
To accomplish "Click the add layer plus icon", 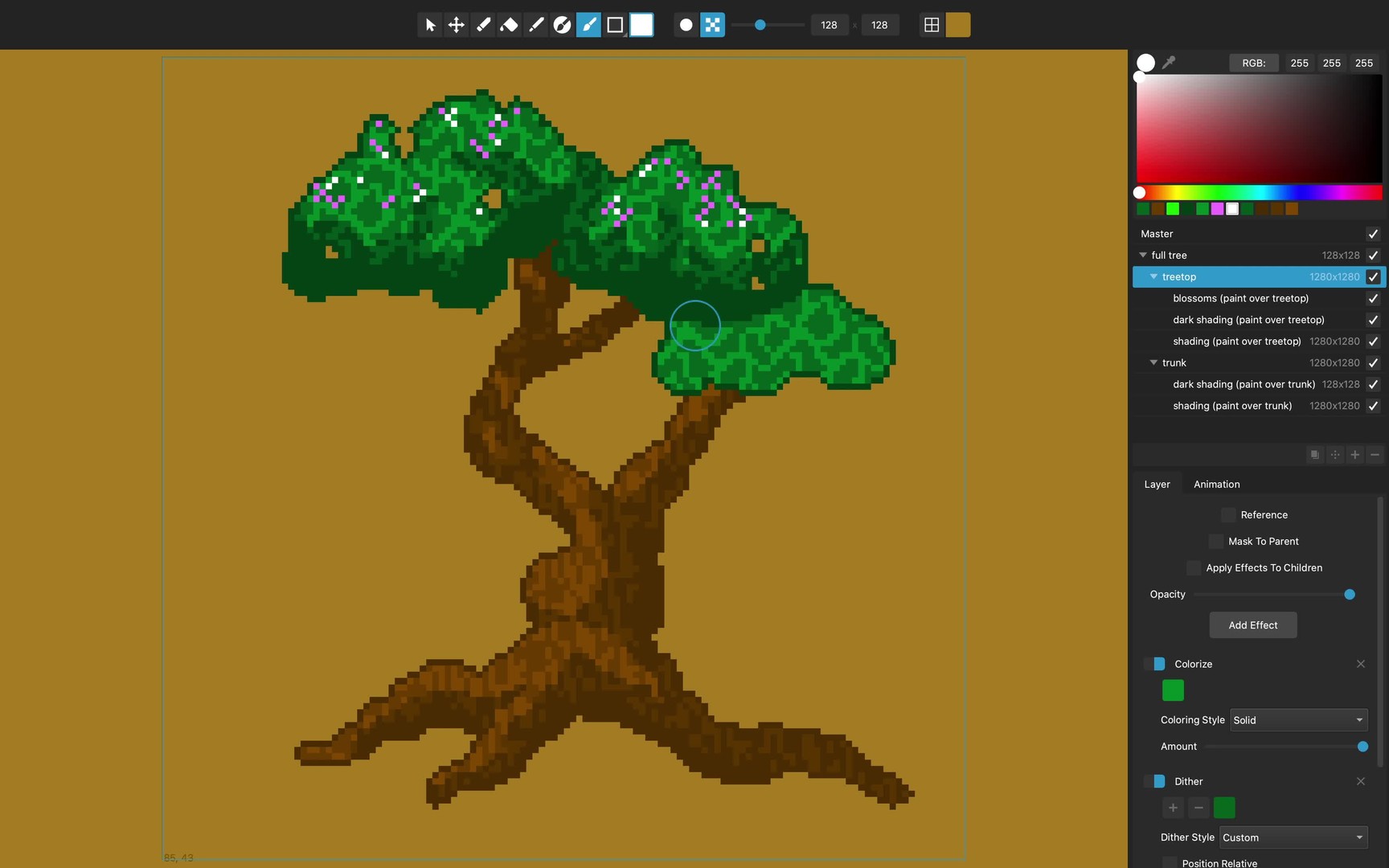I will (x=1354, y=455).
